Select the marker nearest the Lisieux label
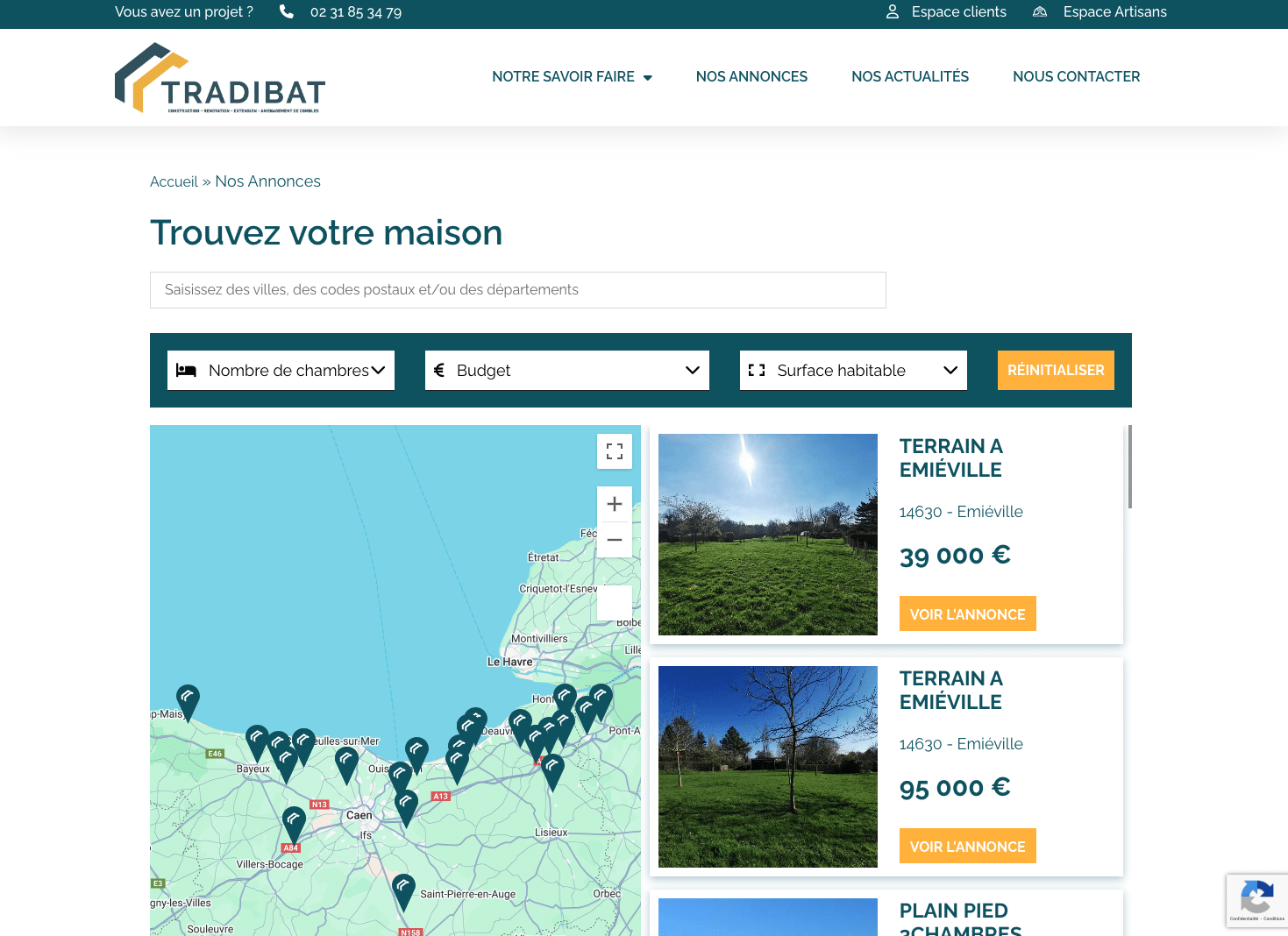This screenshot has width=1288, height=936. tap(552, 772)
